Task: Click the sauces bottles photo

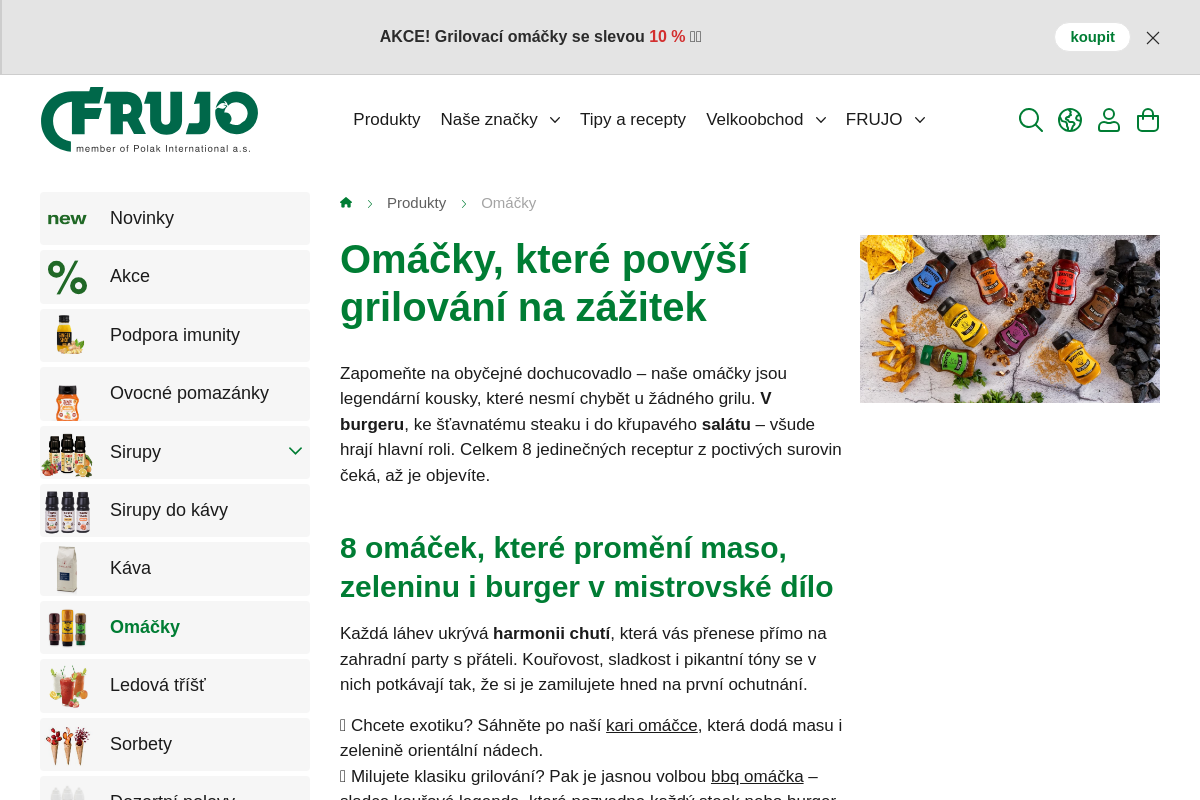Action: [x=1010, y=319]
